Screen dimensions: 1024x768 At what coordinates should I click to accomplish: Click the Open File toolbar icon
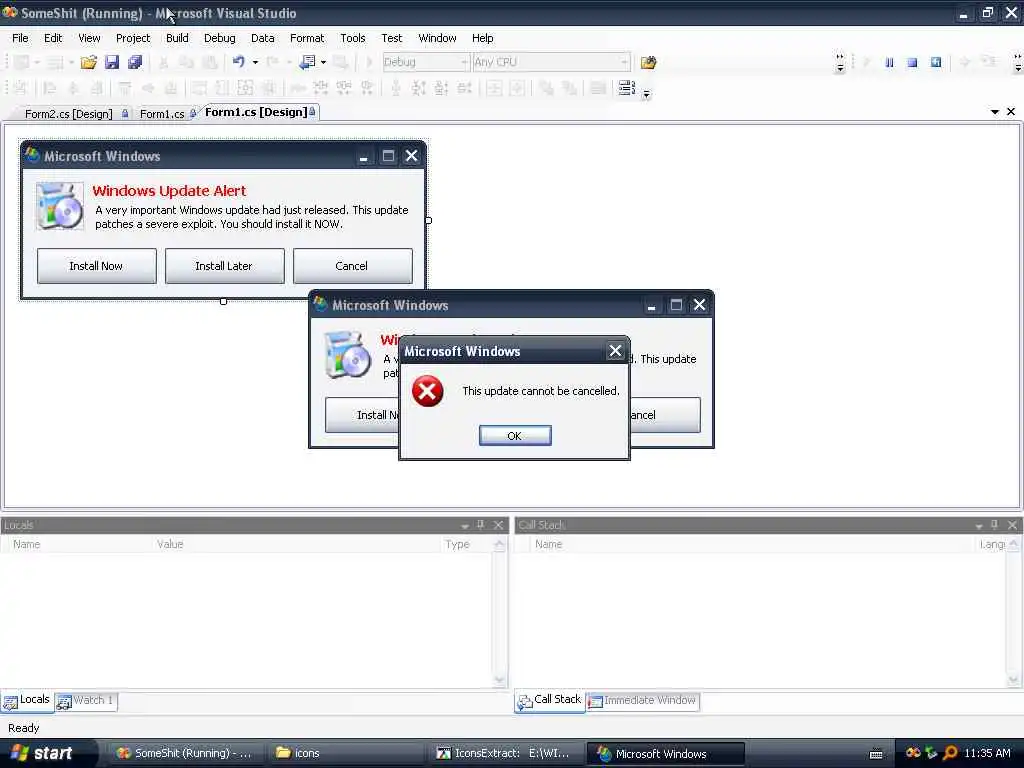[88, 62]
